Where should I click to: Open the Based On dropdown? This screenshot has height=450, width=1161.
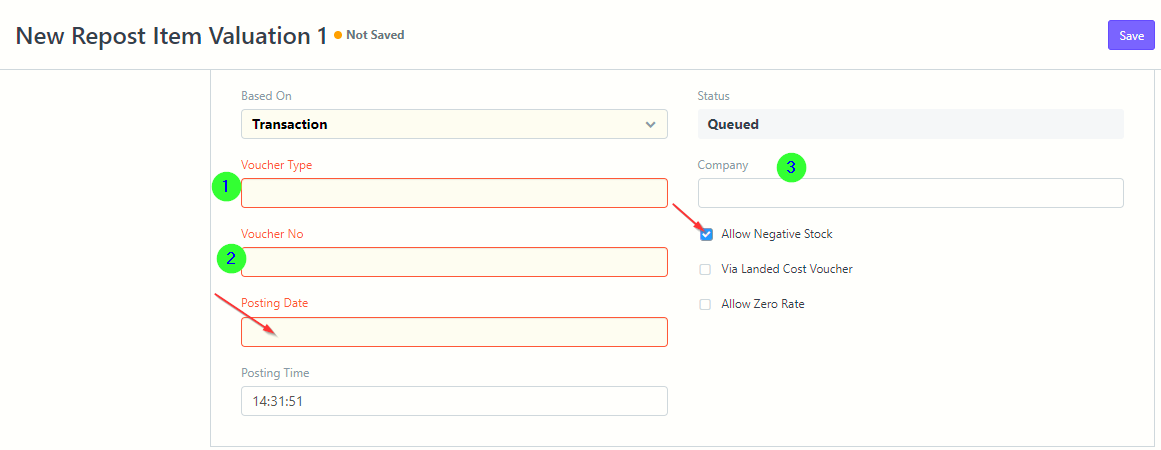coord(454,124)
